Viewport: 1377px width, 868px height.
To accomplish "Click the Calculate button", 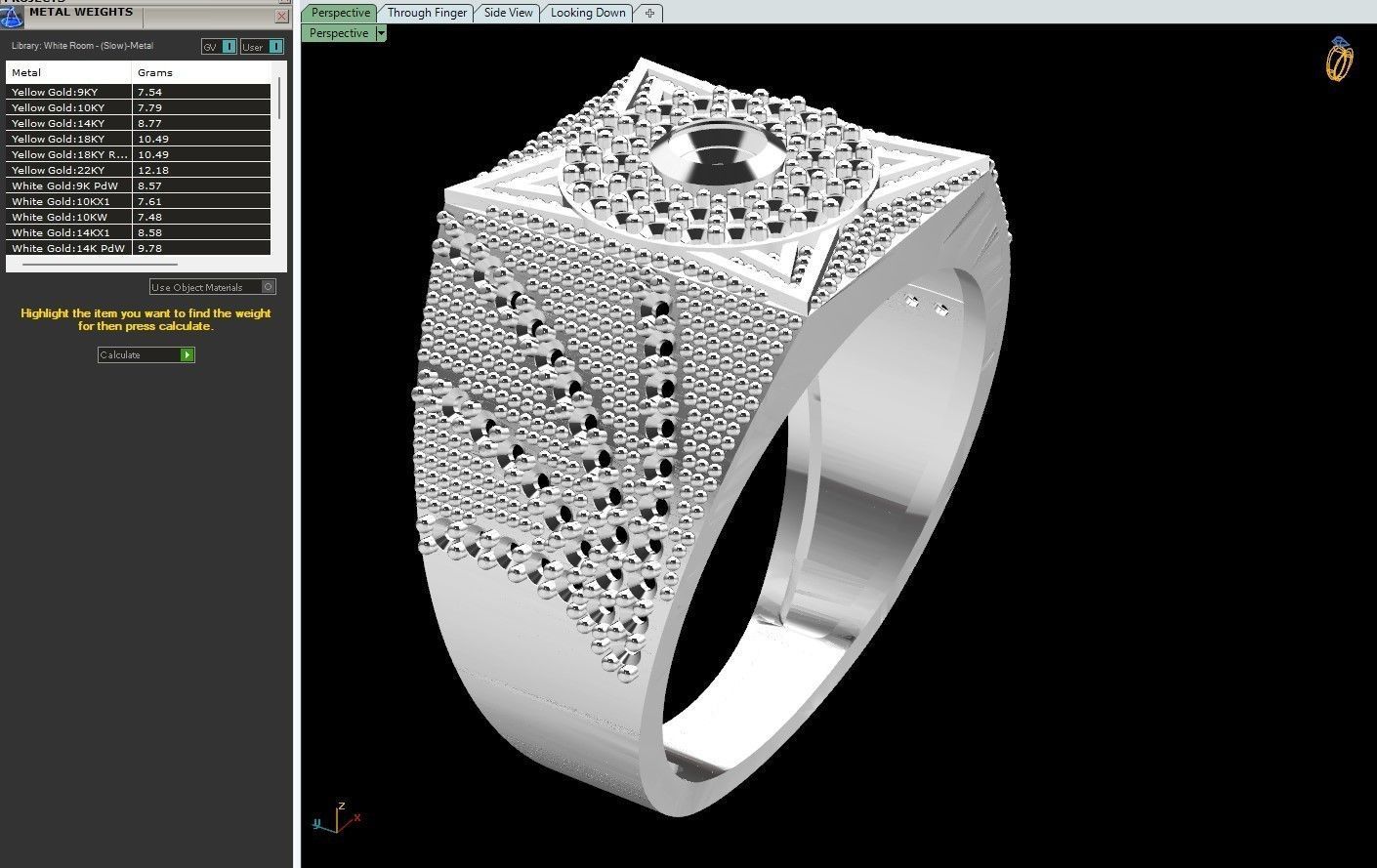I will coord(146,354).
